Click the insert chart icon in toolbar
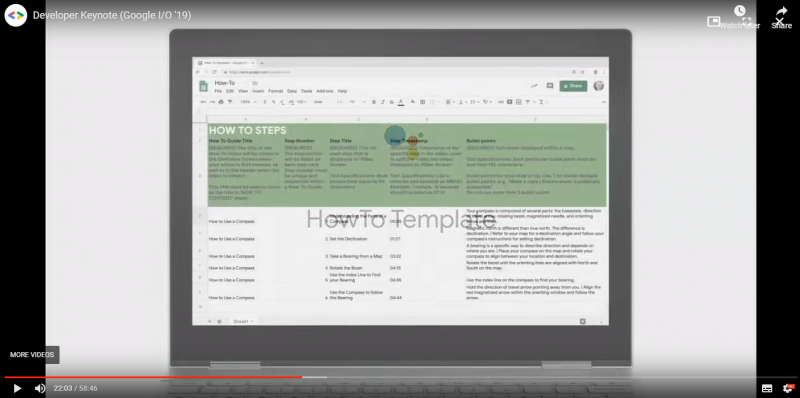The width and height of the screenshot is (800, 398). 518,102
